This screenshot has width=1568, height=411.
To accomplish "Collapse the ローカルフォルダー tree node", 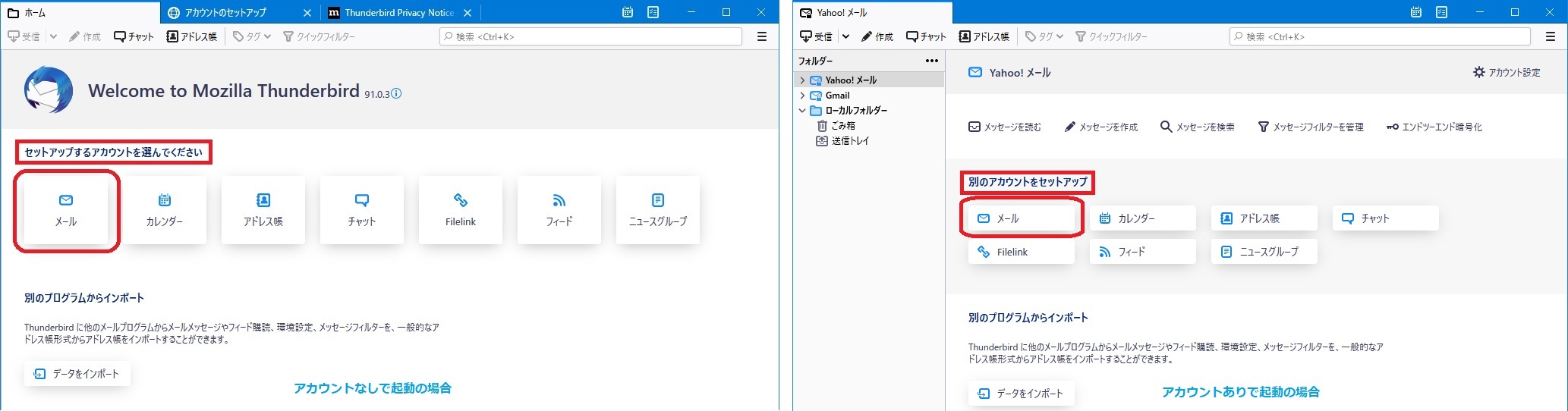I will tap(802, 111).
